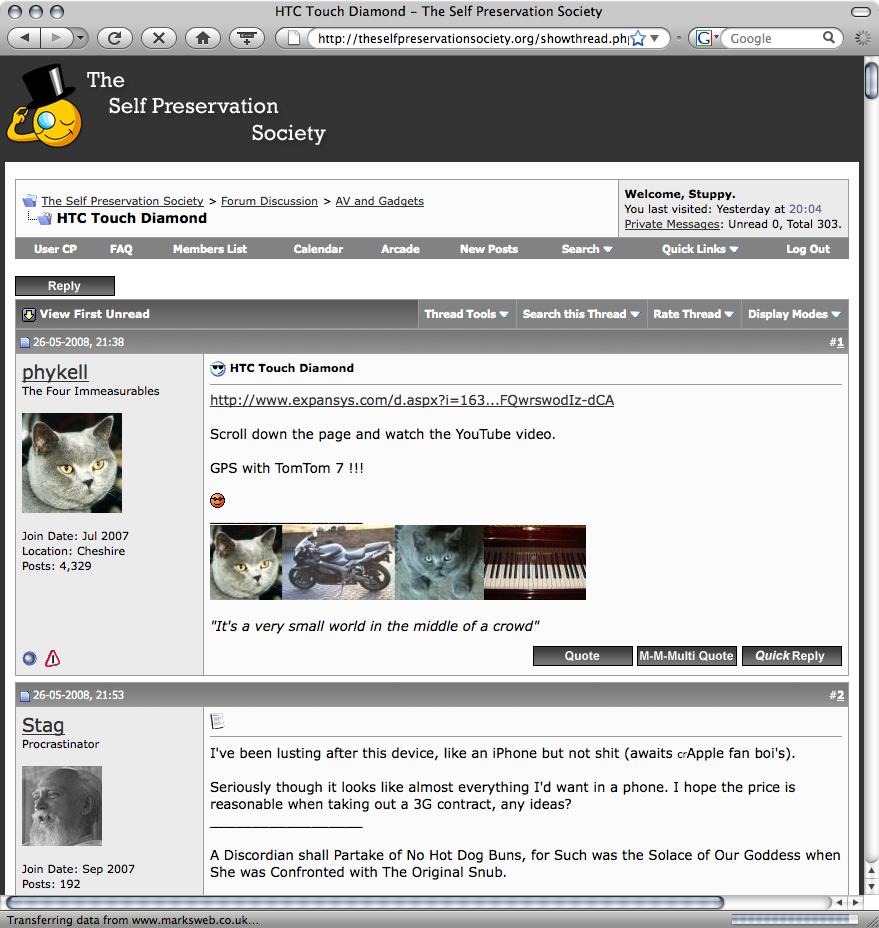Click the scroll down arrow on vertical scrollbar
Image resolution: width=879 pixels, height=928 pixels.
871,886
